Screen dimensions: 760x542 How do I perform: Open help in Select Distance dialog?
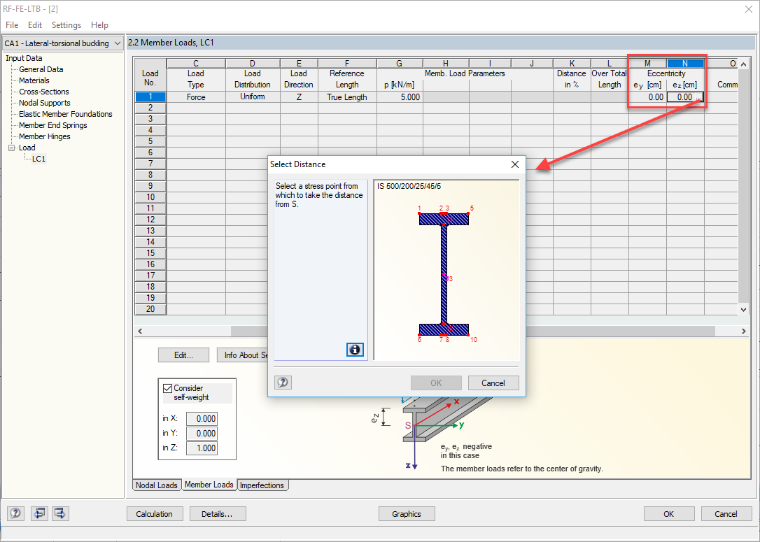[283, 383]
